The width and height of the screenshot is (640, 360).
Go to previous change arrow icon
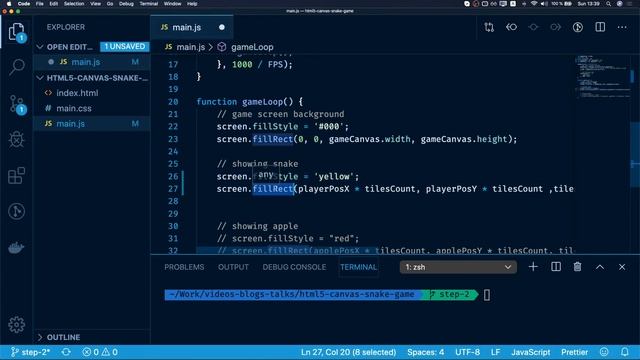[511, 27]
